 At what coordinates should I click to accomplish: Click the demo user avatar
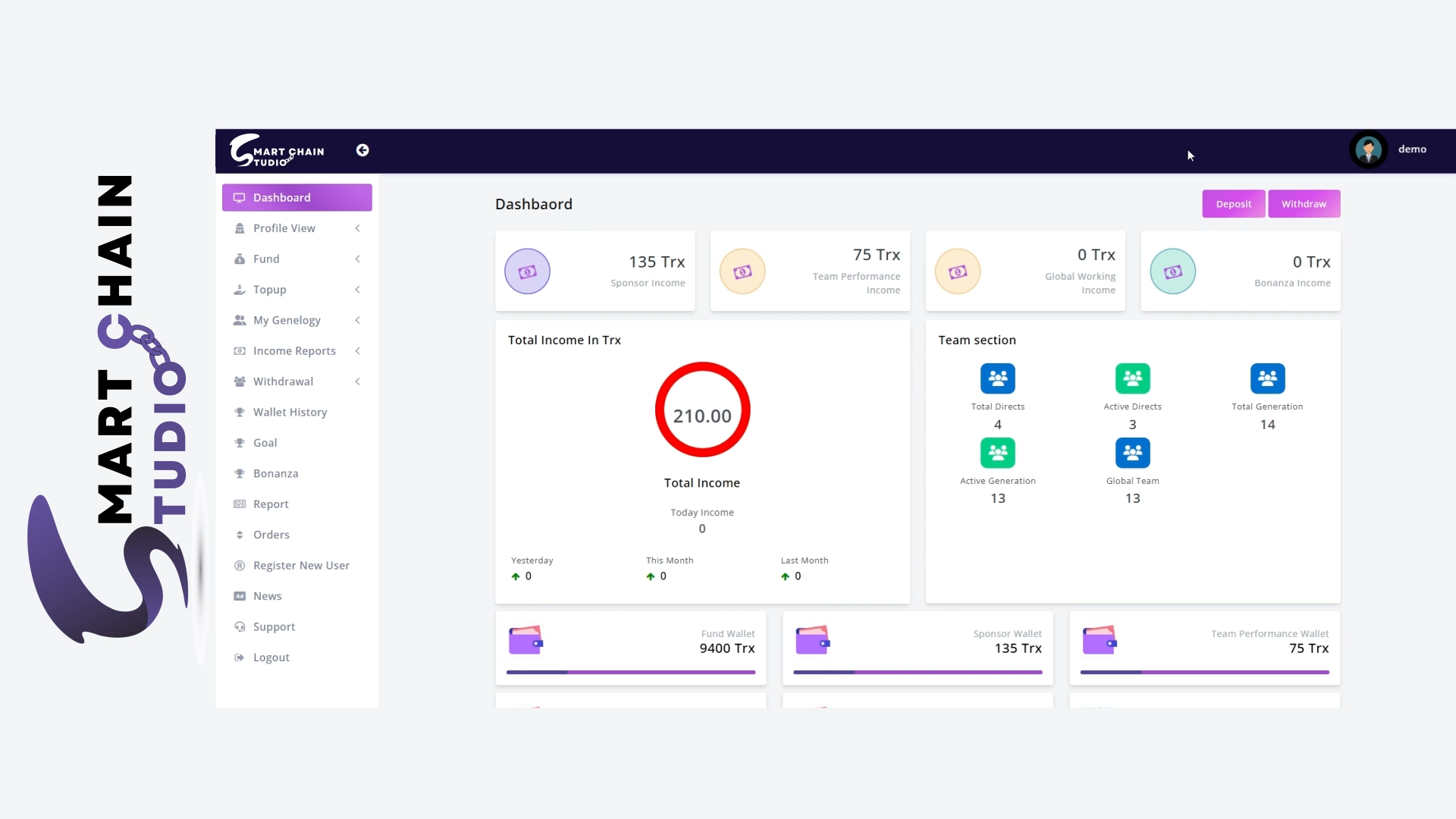click(1368, 149)
